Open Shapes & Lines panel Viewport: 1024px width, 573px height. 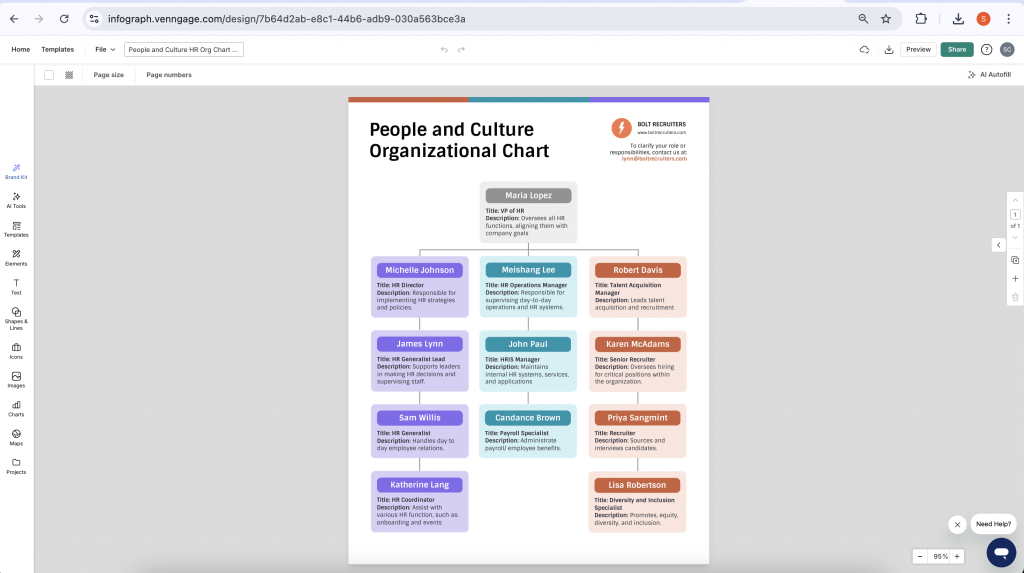pyautogui.click(x=16, y=318)
